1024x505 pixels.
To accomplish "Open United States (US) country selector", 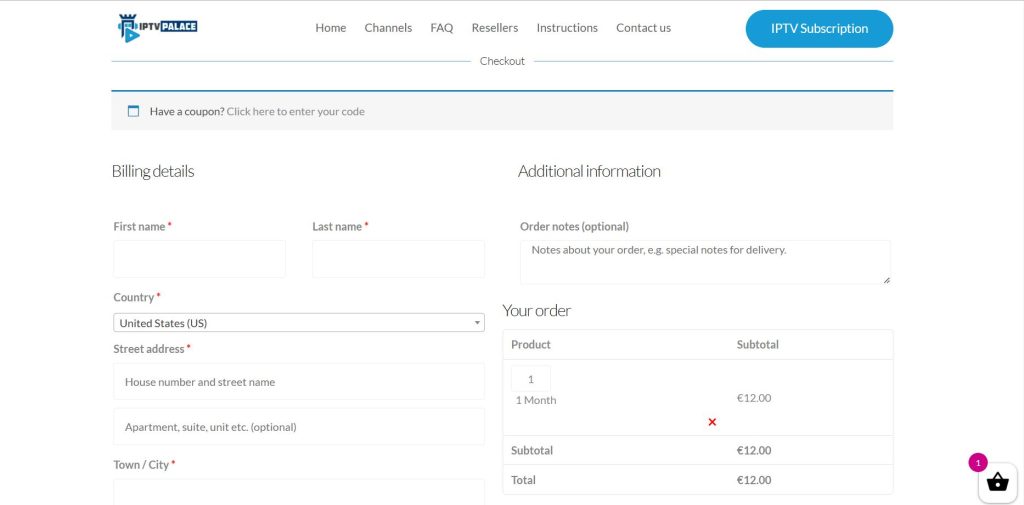I will 298,323.
